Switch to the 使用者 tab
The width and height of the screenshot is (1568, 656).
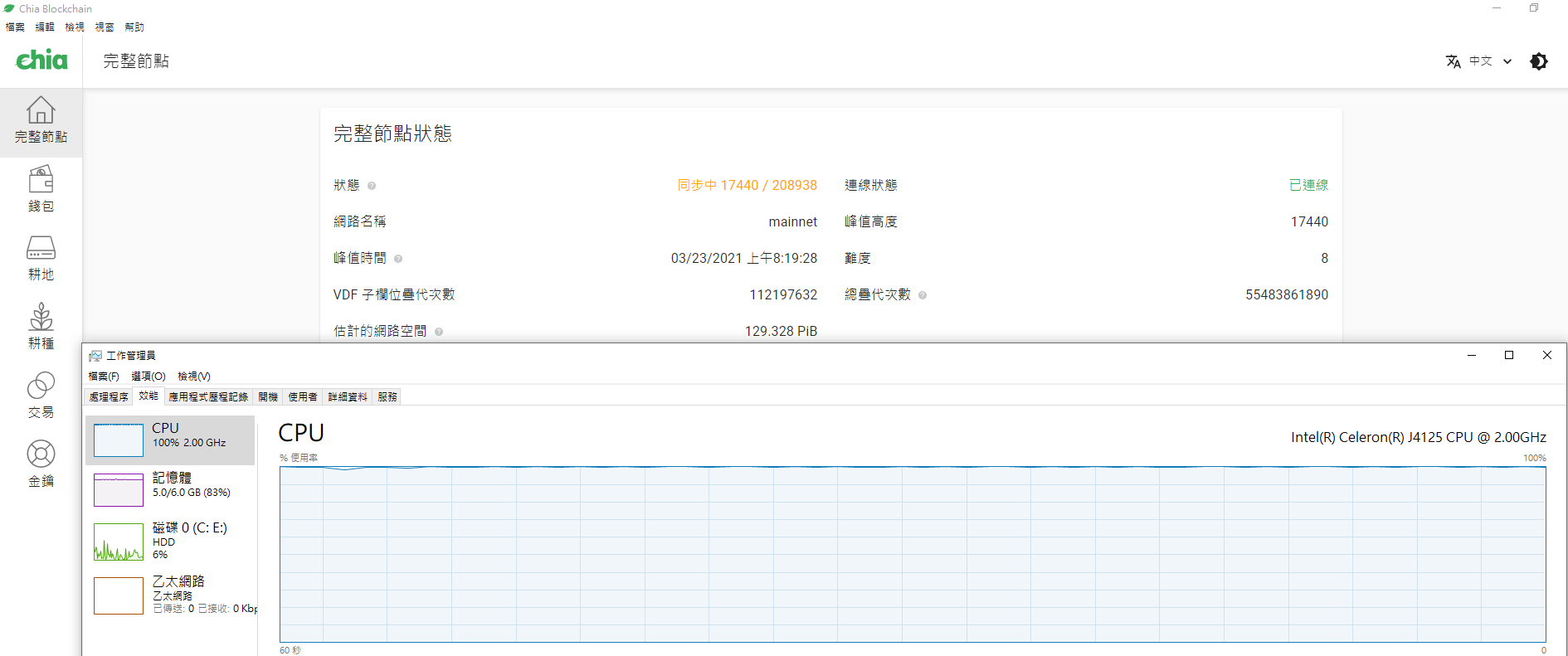coord(303,396)
